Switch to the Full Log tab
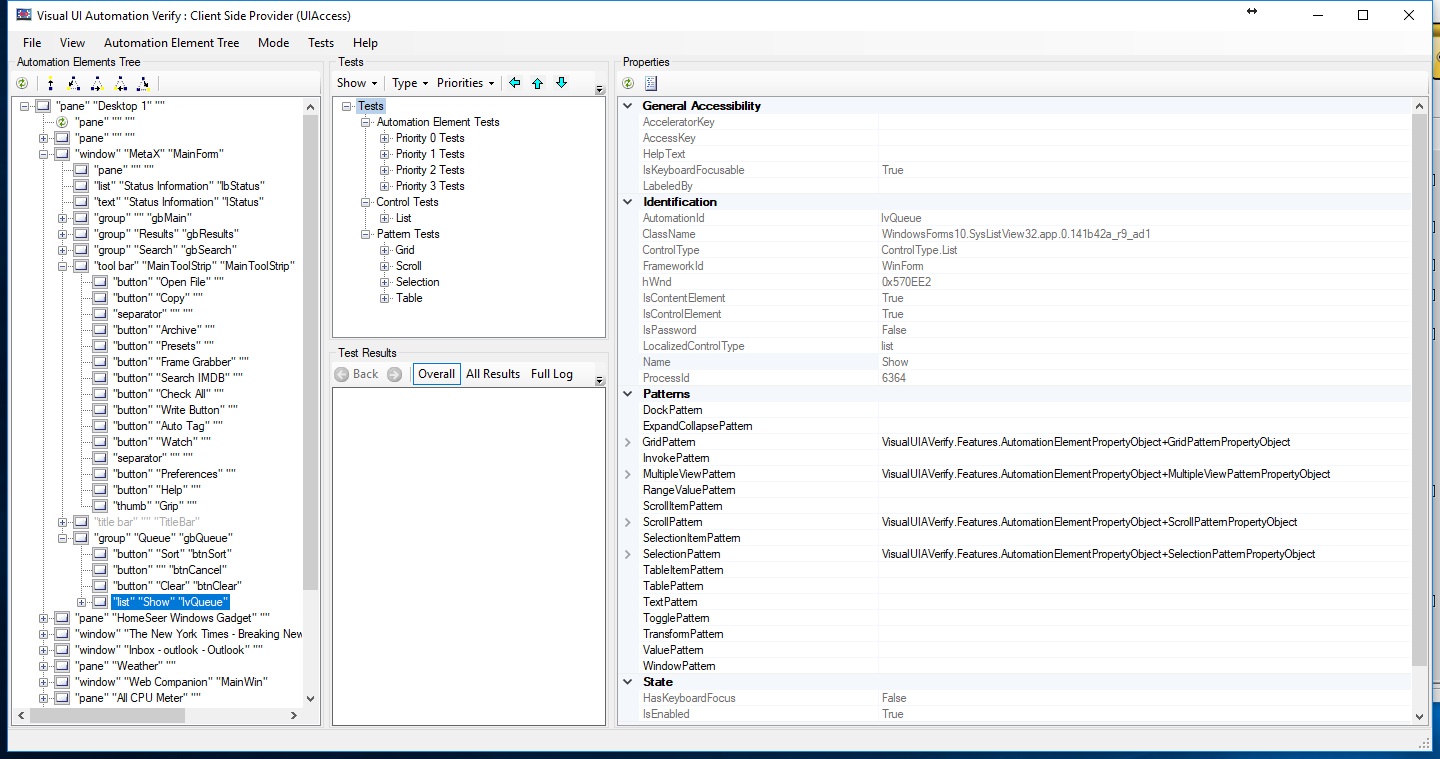Screen dimensions: 1440x759 [550, 373]
